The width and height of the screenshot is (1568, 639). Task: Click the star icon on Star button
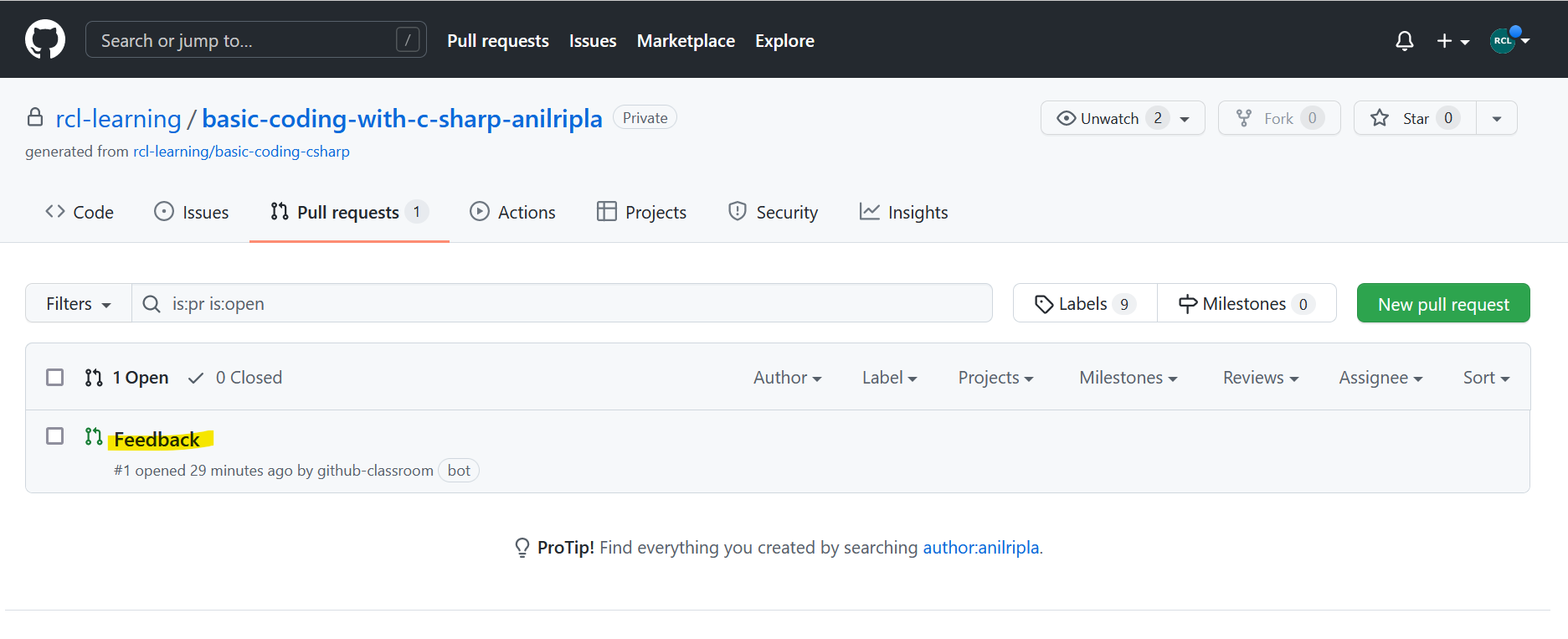pos(1380,118)
